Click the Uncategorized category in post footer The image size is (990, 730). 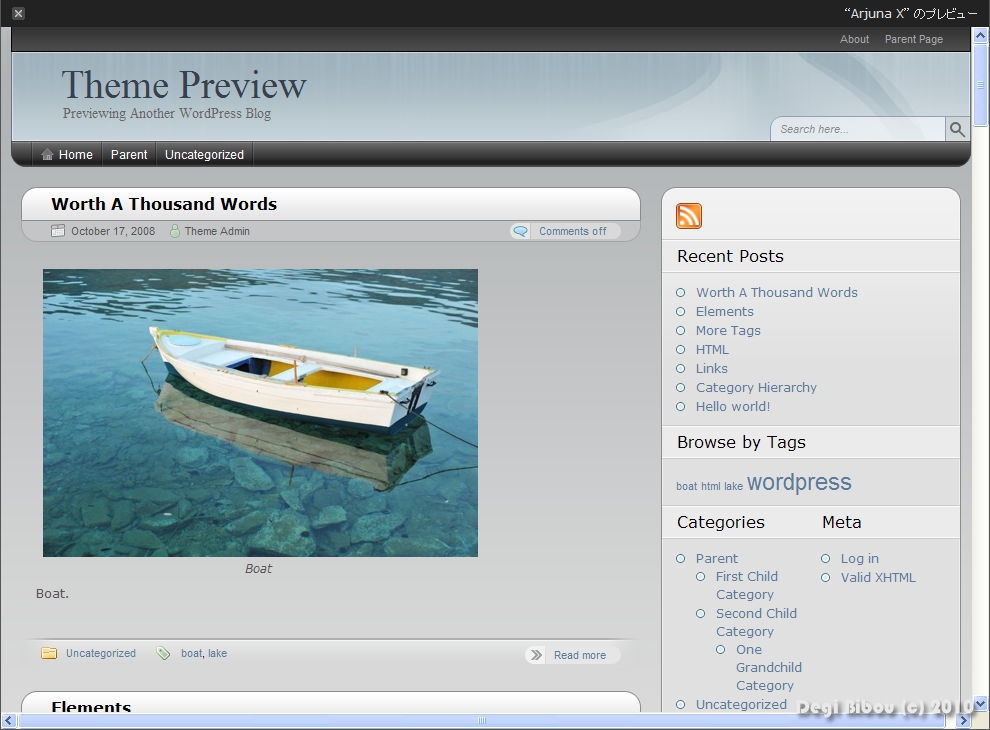[101, 653]
